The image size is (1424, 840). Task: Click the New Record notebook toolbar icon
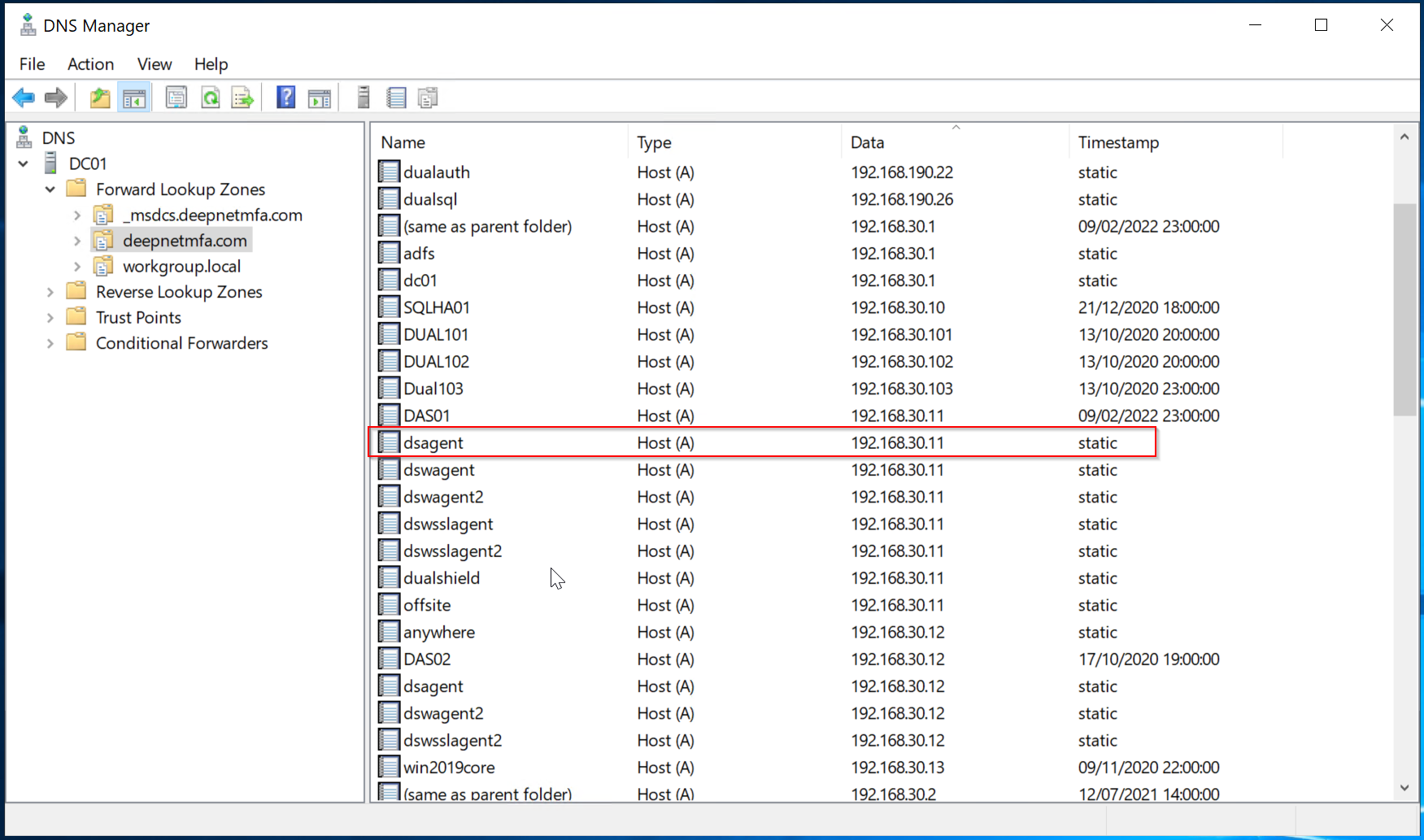coord(396,98)
